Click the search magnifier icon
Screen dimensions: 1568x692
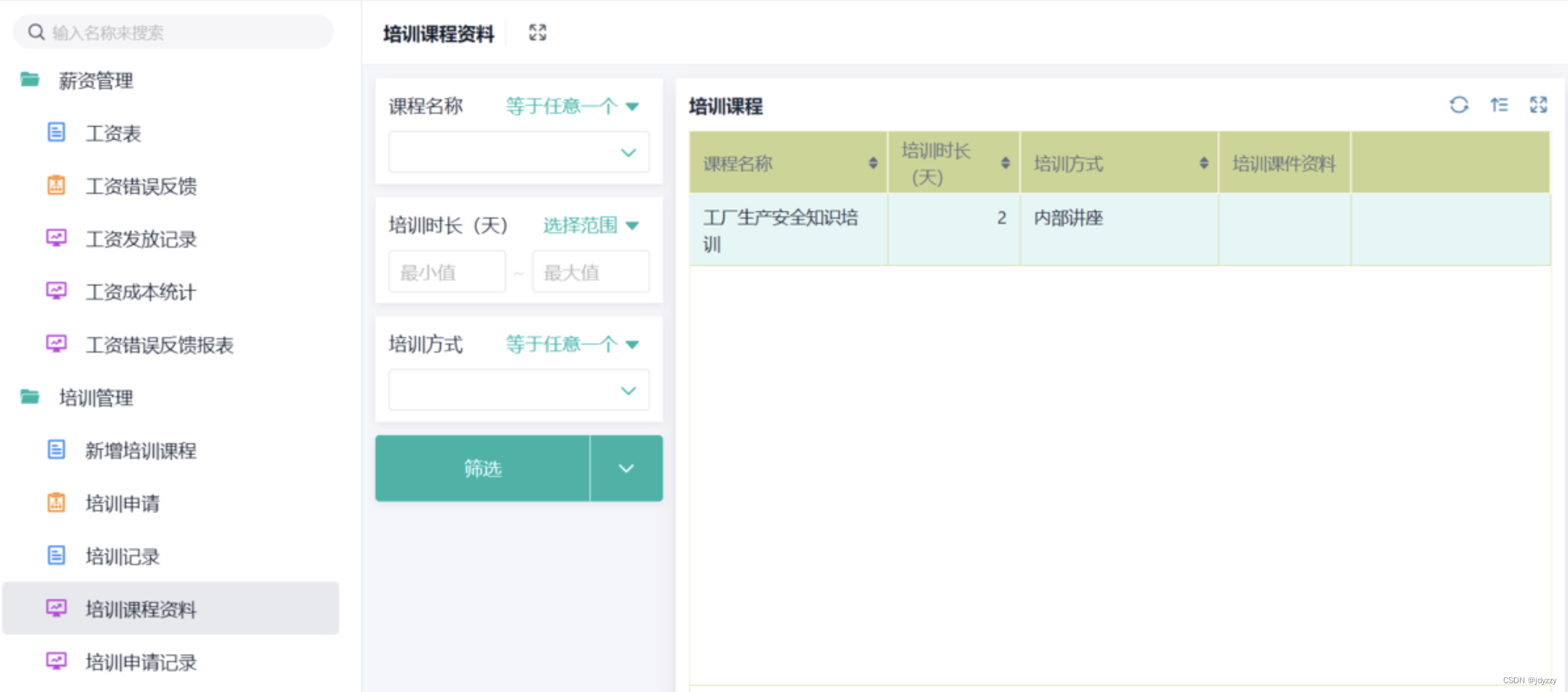pos(36,32)
